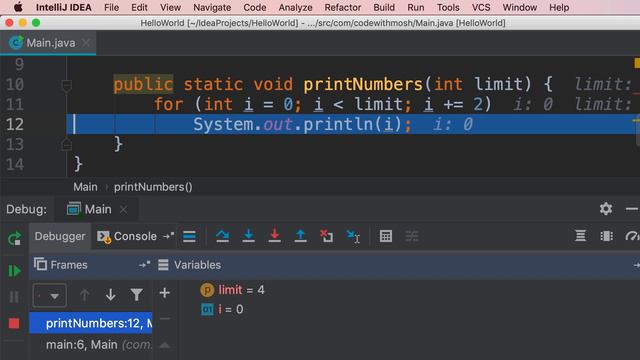Open the Build menu
This screenshot has width=640, height=360.
[384, 7]
